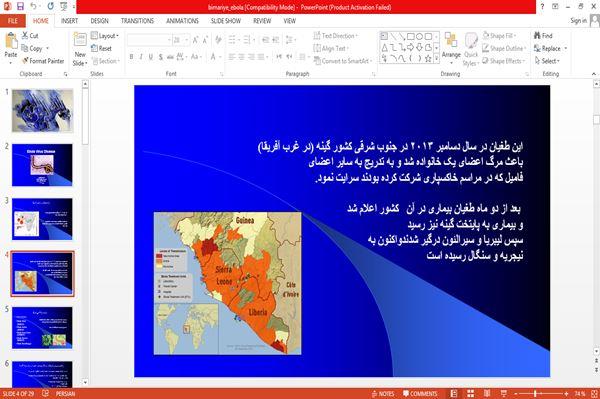Click the Replace button
Image resolution: width=600 pixels, height=399 pixels.
[548, 48]
